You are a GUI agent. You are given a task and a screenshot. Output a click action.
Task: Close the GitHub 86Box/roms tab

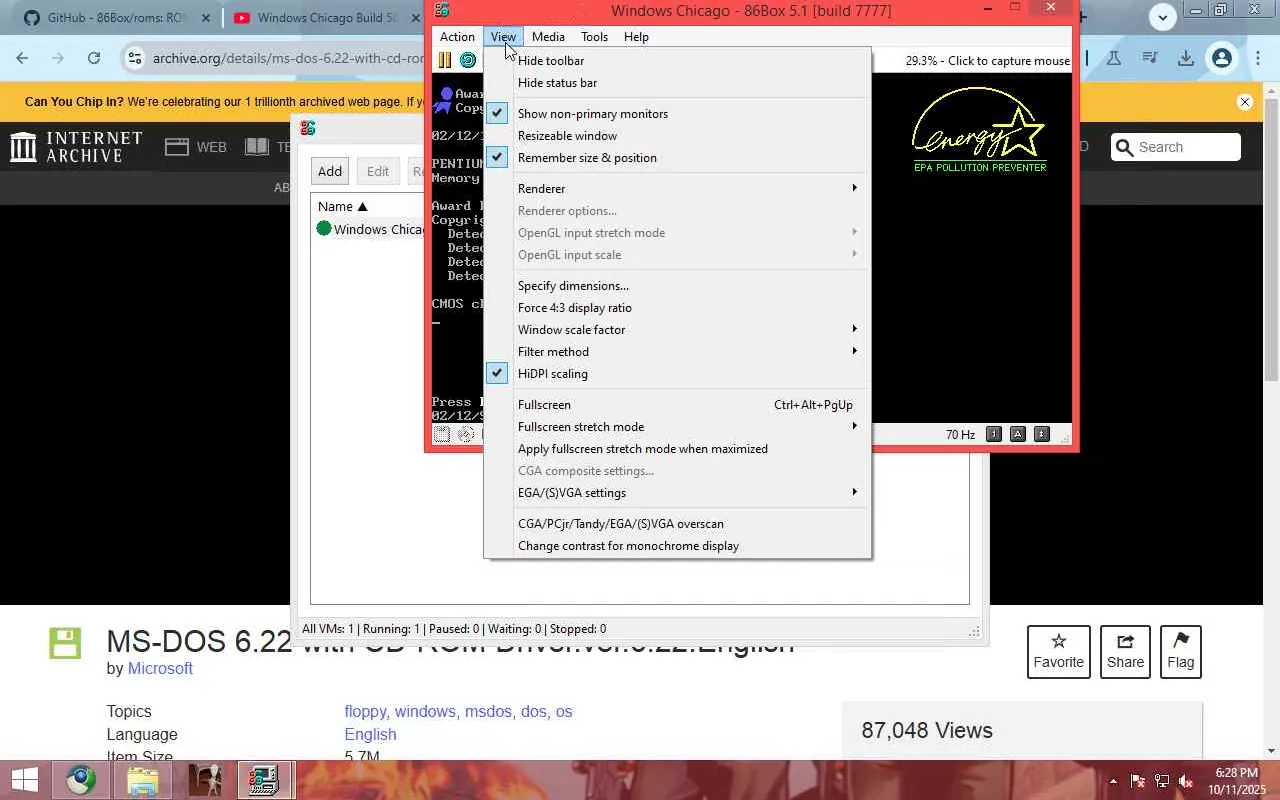[x=205, y=18]
